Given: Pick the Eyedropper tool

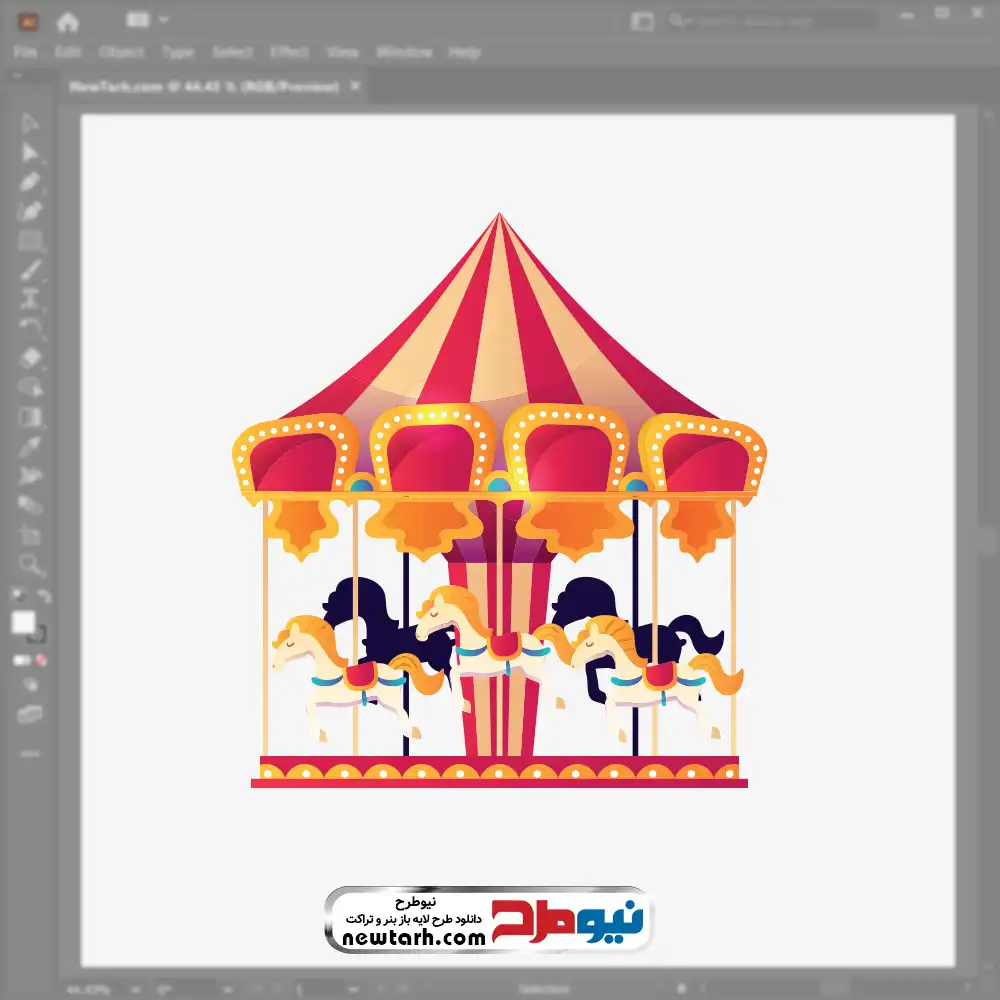Looking at the screenshot, I should 30,446.
